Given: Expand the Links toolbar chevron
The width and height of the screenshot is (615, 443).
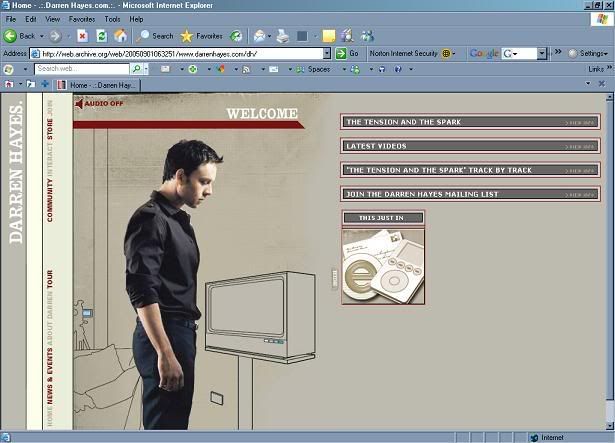Looking at the screenshot, I should pos(609,67).
